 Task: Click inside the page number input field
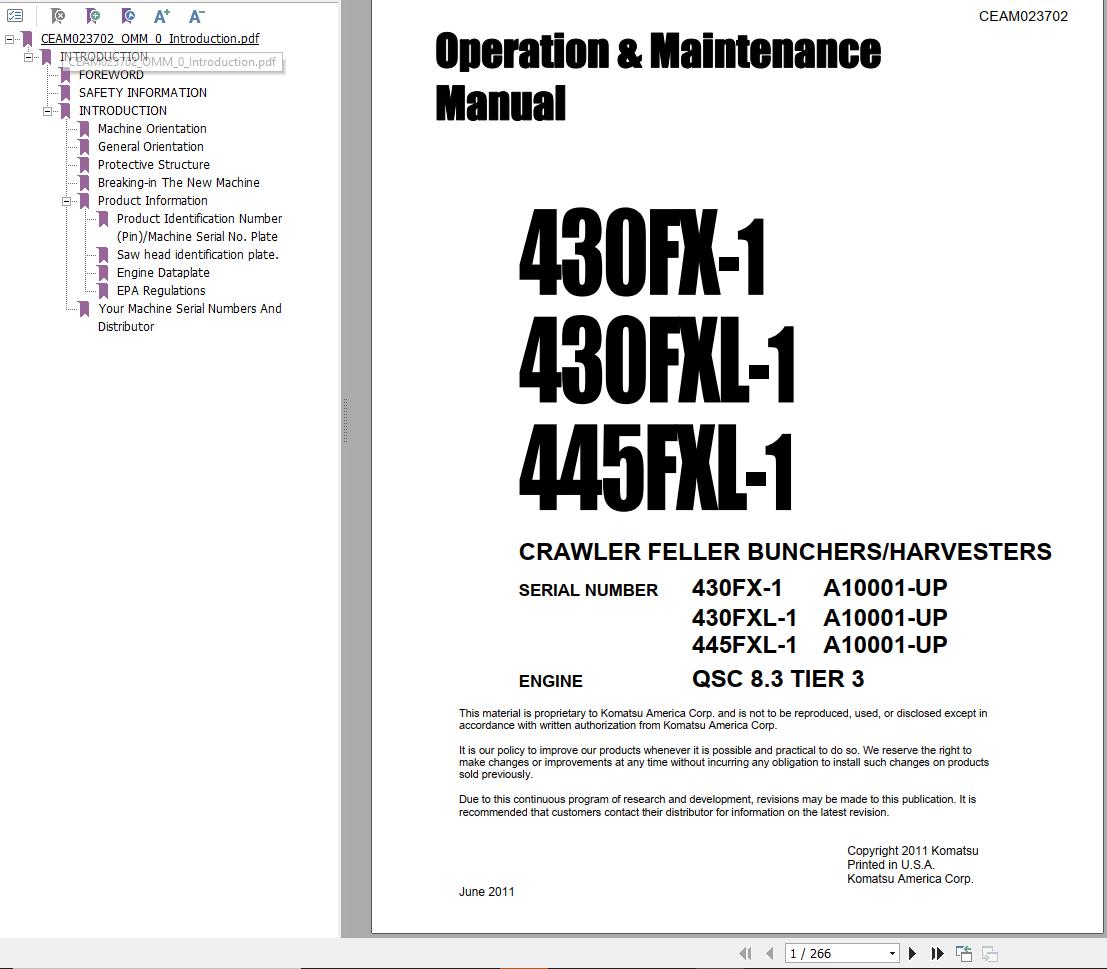pos(820,953)
